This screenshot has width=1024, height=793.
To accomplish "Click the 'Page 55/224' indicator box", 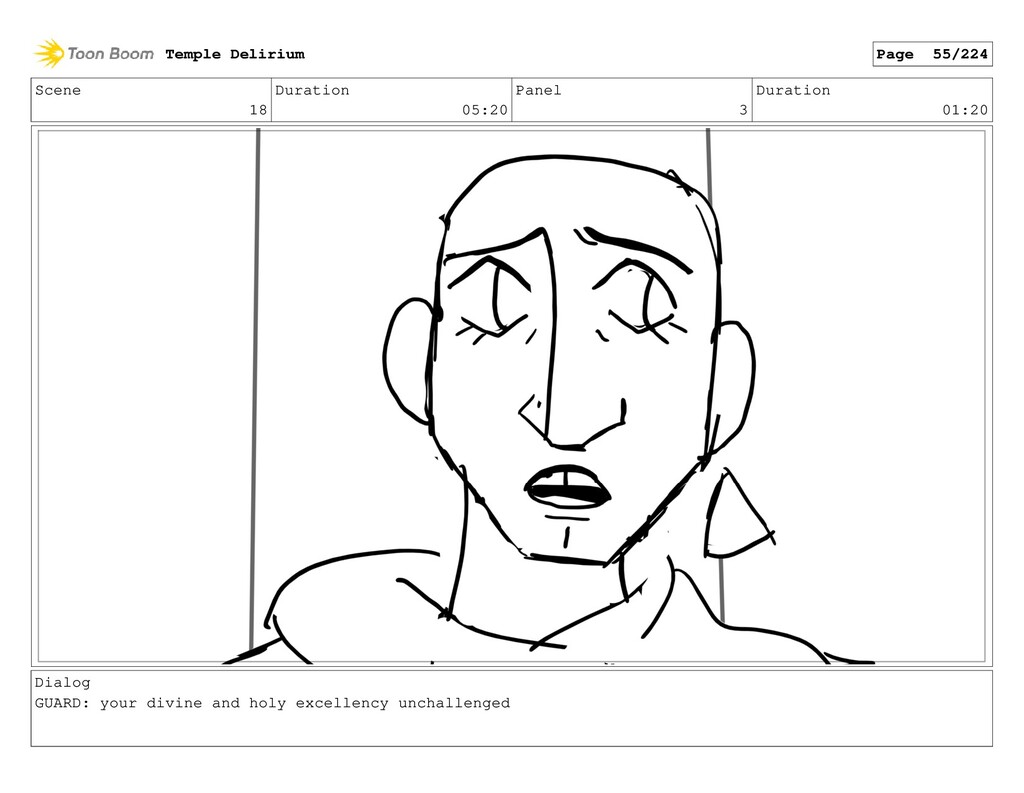I will [932, 54].
